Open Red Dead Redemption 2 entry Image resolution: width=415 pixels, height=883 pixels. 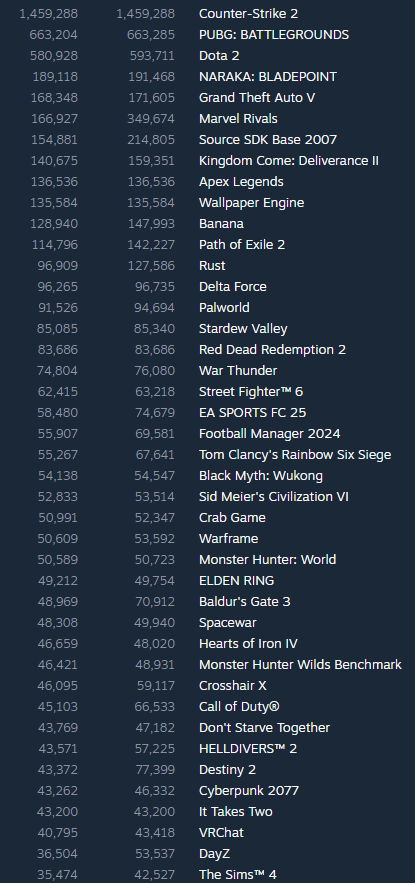272,350
